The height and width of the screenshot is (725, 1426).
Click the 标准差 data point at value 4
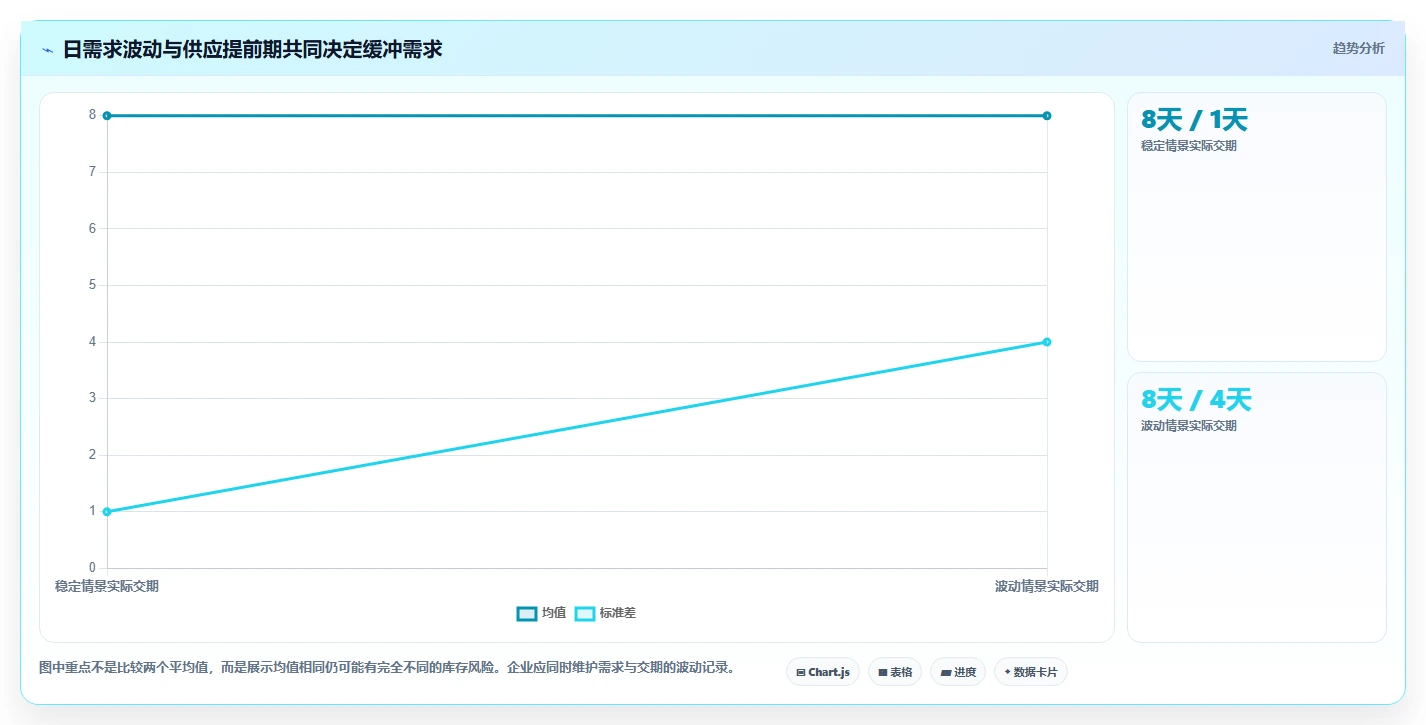pyautogui.click(x=1047, y=342)
